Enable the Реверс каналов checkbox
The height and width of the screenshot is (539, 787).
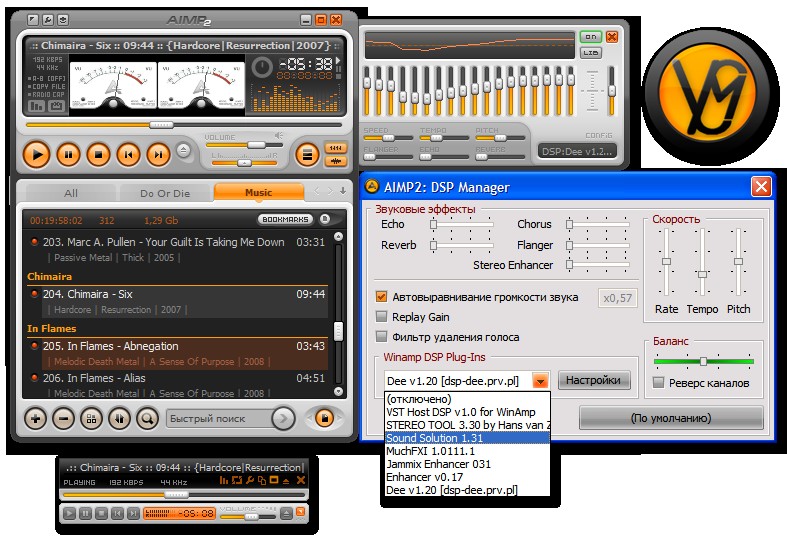[659, 382]
